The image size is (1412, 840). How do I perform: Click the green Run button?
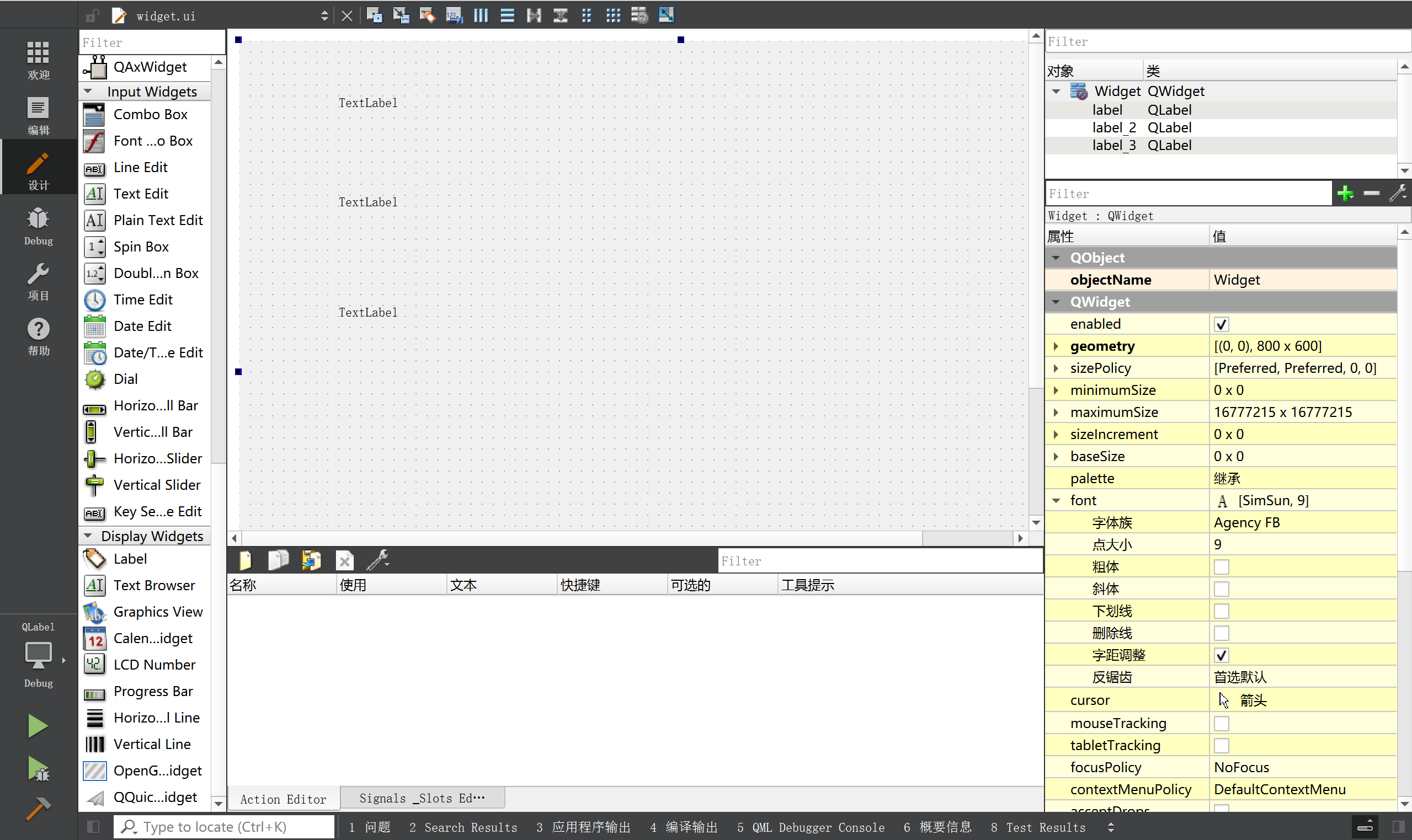pos(38,726)
